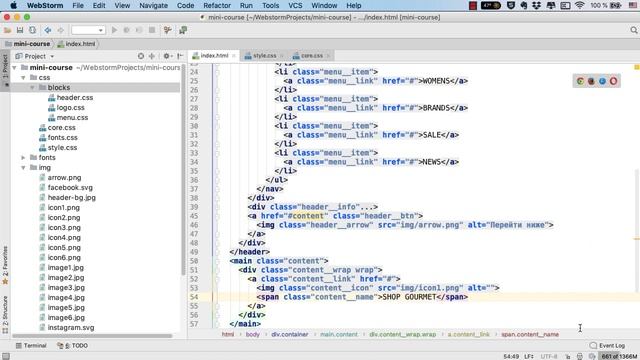Image resolution: width=640 pixels, height=360 pixels.
Task: Open the run configuration dropdown
Action: [88, 30]
